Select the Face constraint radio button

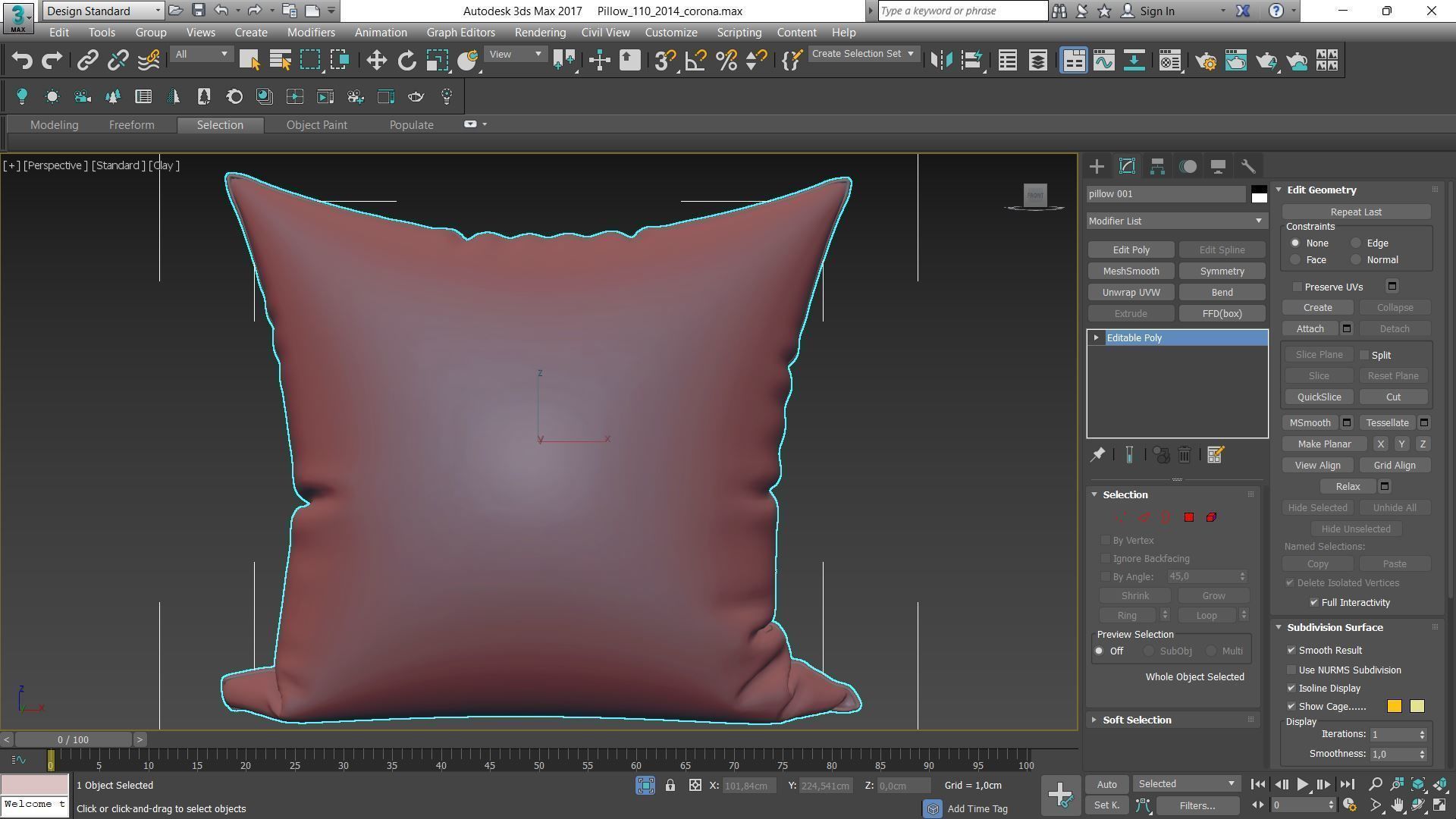click(1295, 260)
